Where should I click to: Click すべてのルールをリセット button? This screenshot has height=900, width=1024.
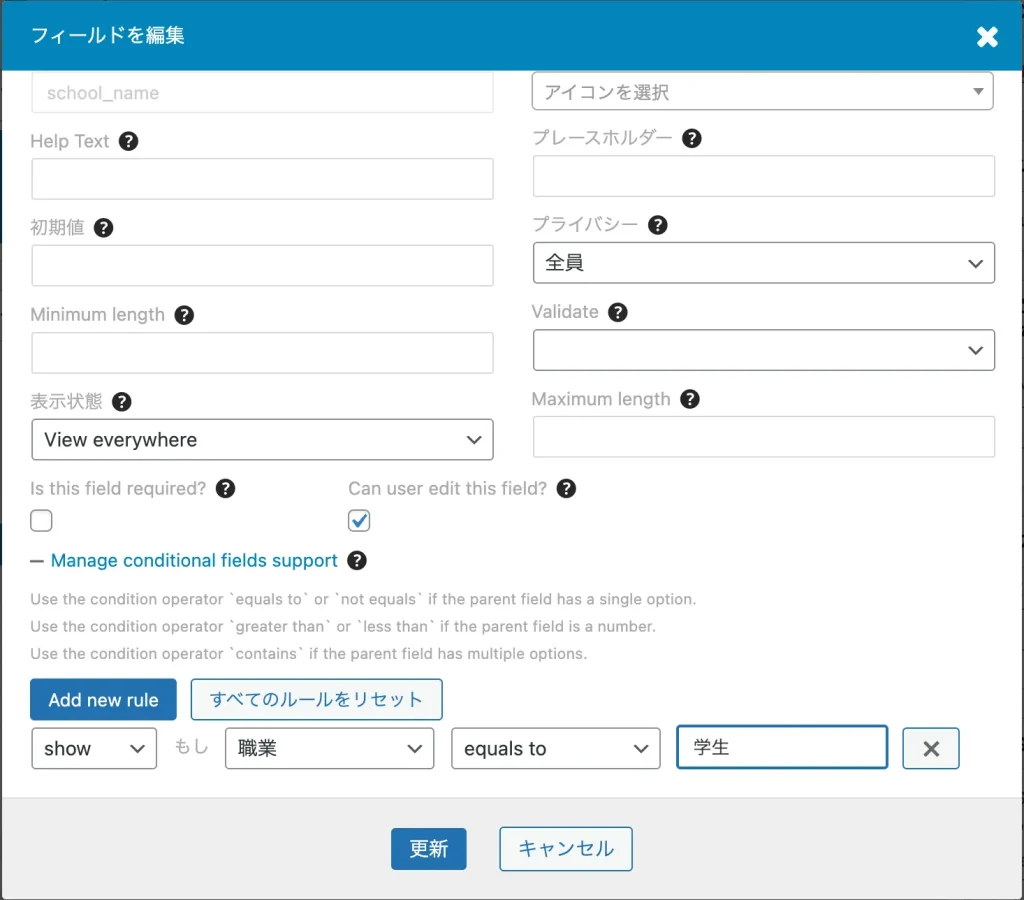pyautogui.click(x=316, y=699)
